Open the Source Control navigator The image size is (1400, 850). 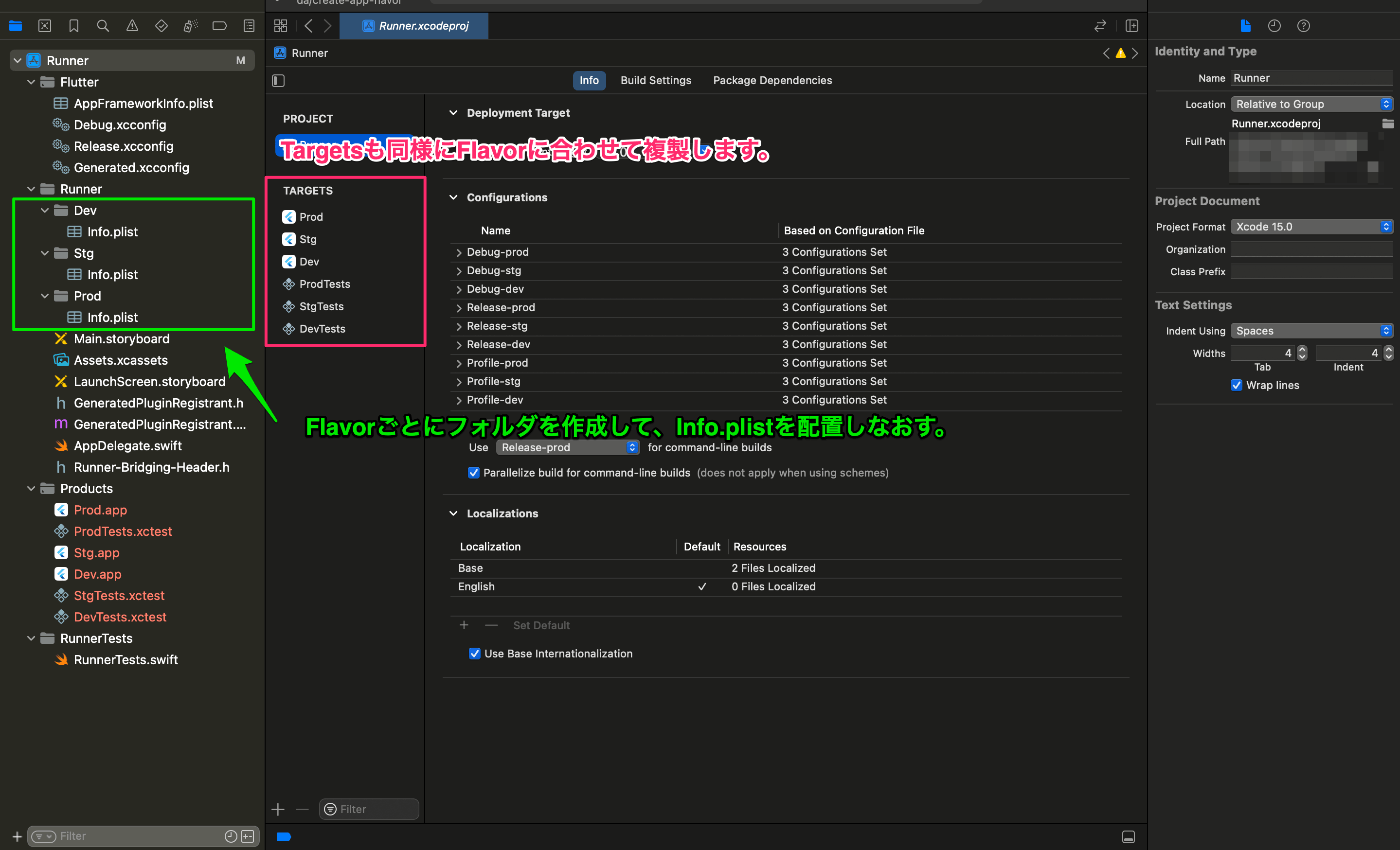click(45, 26)
